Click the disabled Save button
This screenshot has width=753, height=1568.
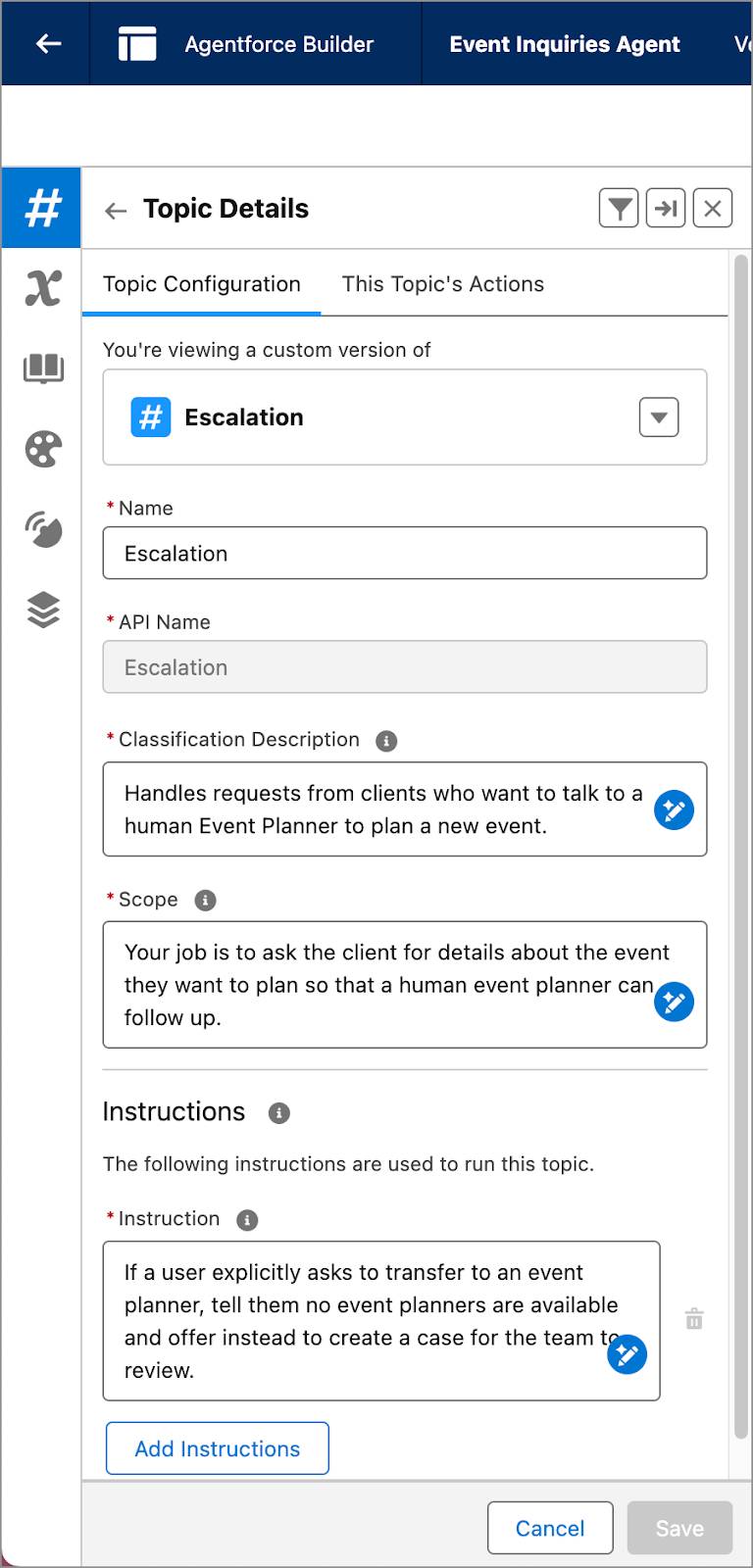click(679, 1528)
